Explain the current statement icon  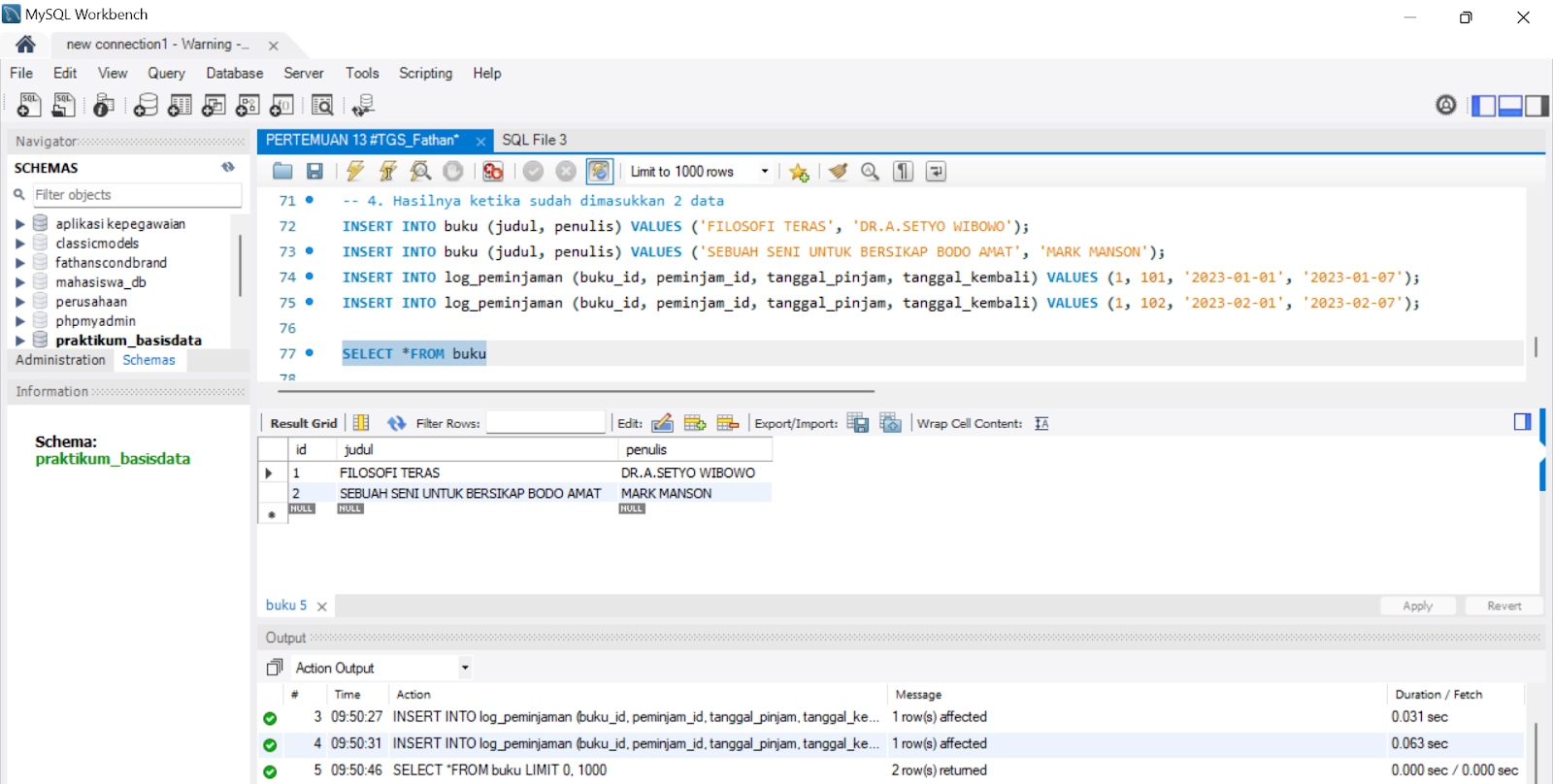[x=420, y=172]
